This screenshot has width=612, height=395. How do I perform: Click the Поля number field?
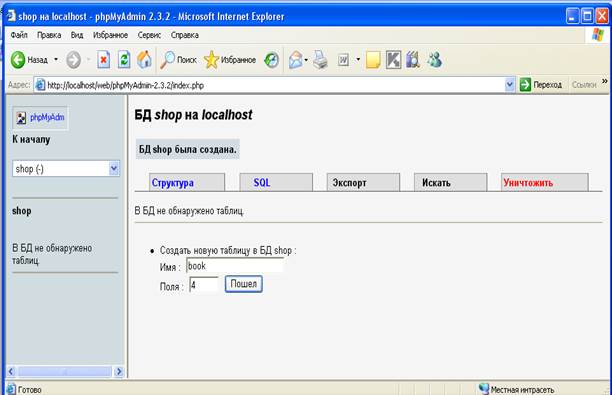[204, 285]
